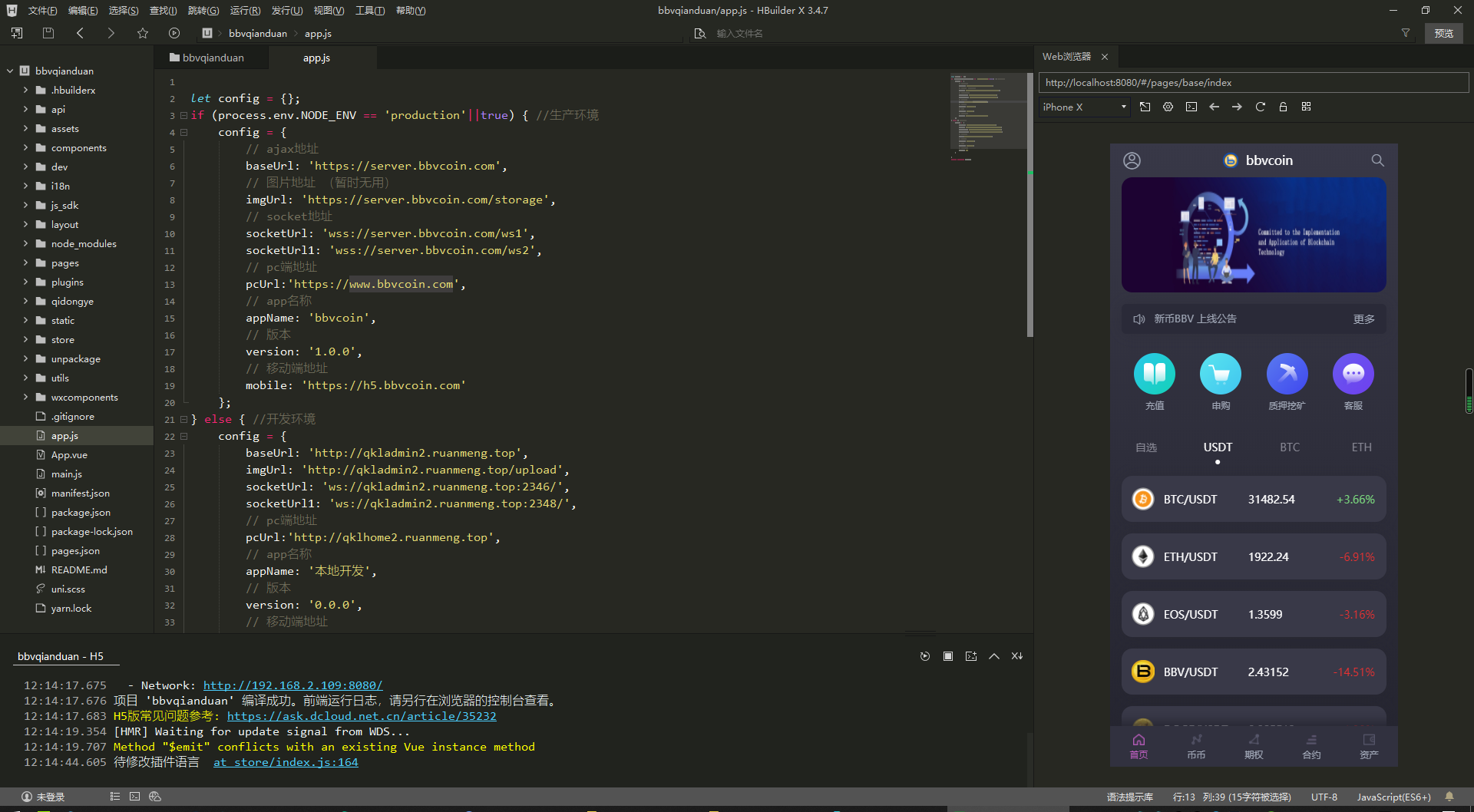Expand the api folder
The width and height of the screenshot is (1474, 812).
coord(25,109)
